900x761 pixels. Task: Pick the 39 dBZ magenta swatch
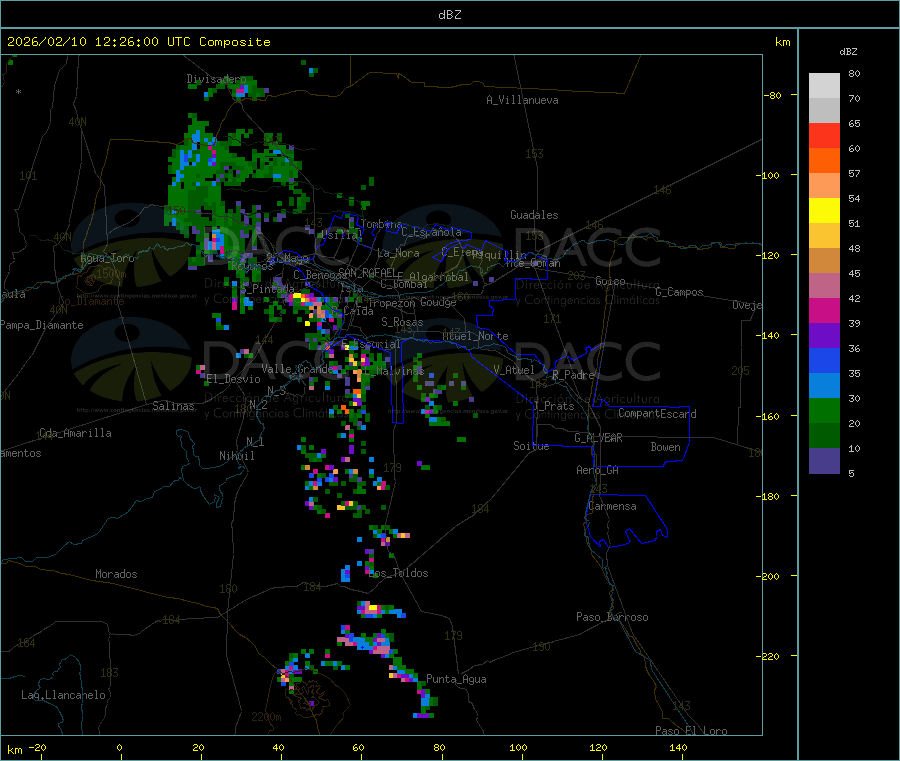[x=824, y=310]
